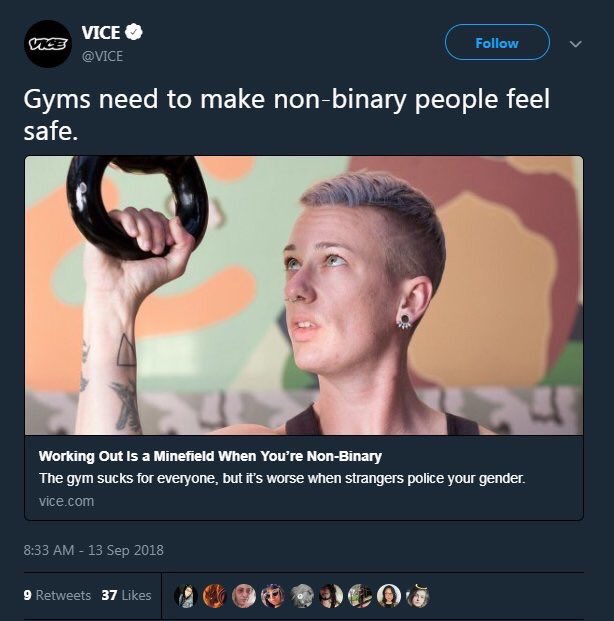View the 9 Retweets list
This screenshot has width=614, height=621.
click(x=57, y=595)
